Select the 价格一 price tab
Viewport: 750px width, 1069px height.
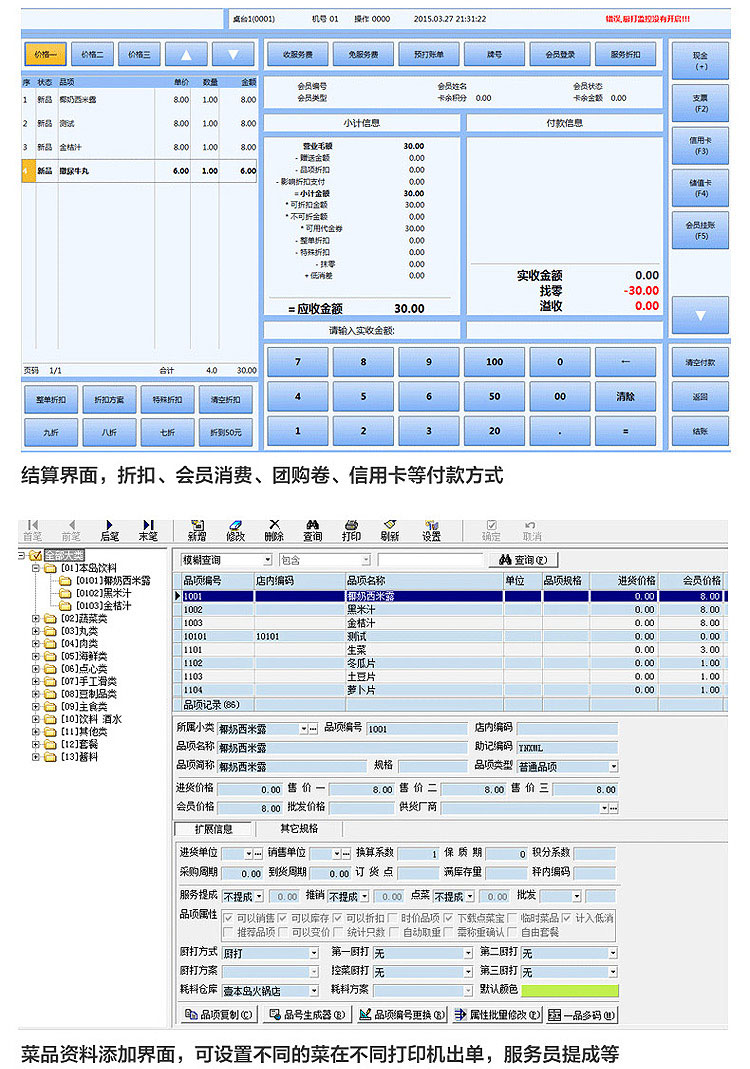point(46,55)
